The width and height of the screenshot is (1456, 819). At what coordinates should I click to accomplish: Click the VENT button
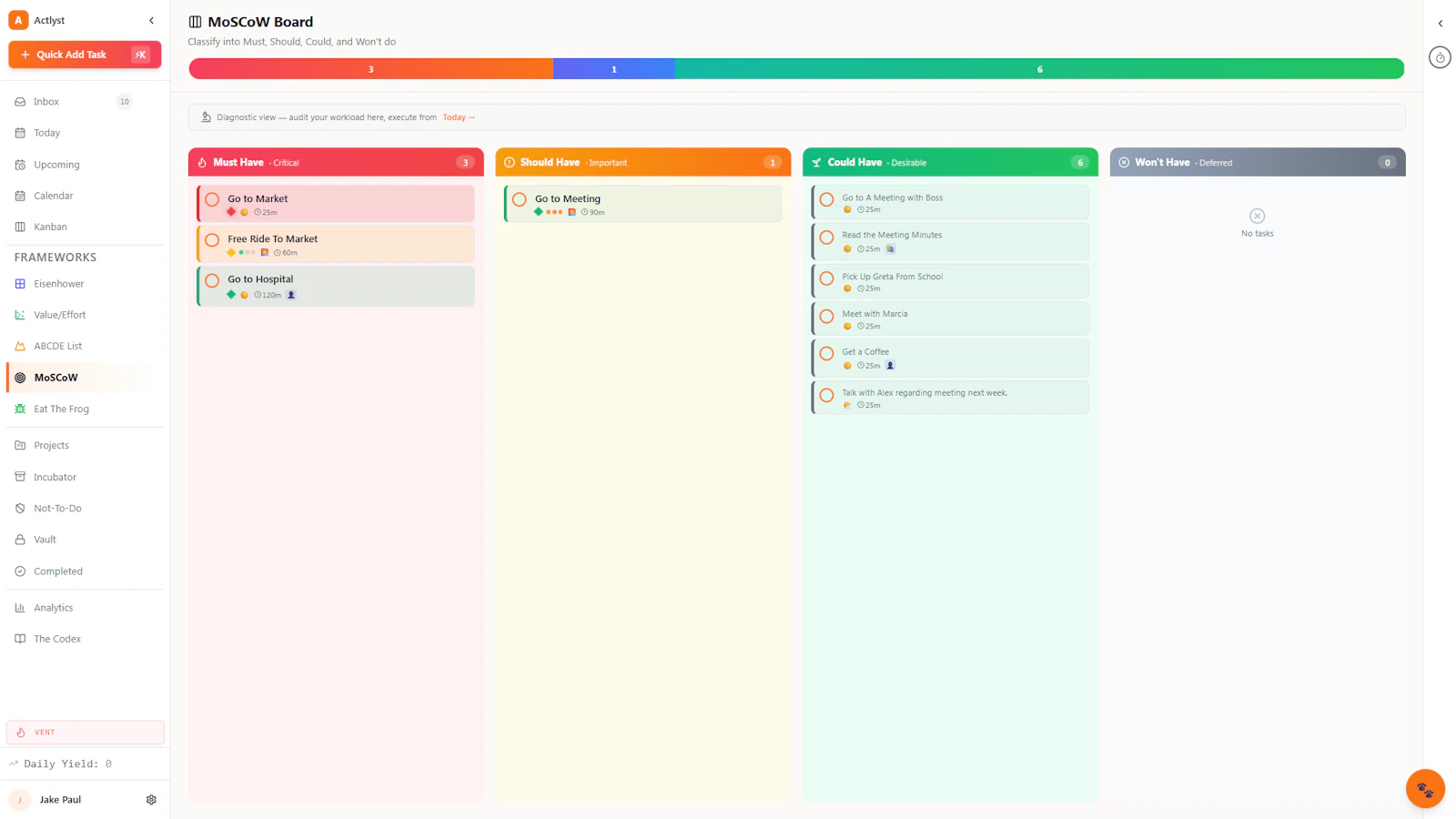(85, 732)
